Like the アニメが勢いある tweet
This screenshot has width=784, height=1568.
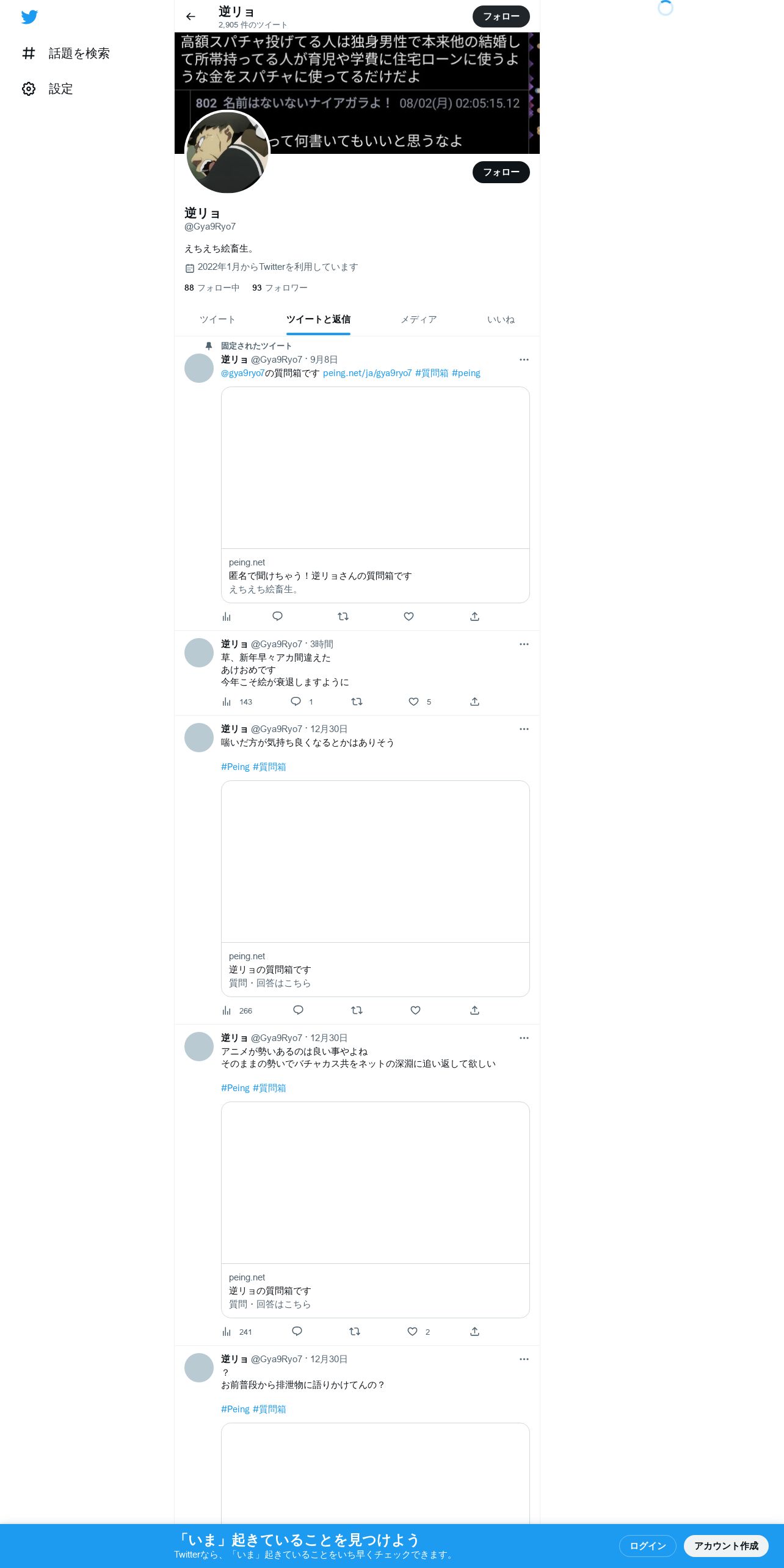[412, 1332]
